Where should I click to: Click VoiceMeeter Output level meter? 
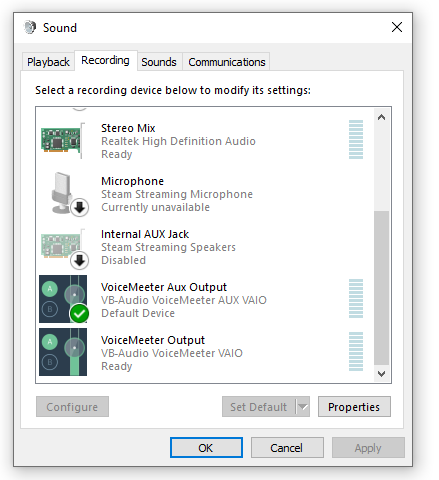(x=356, y=351)
